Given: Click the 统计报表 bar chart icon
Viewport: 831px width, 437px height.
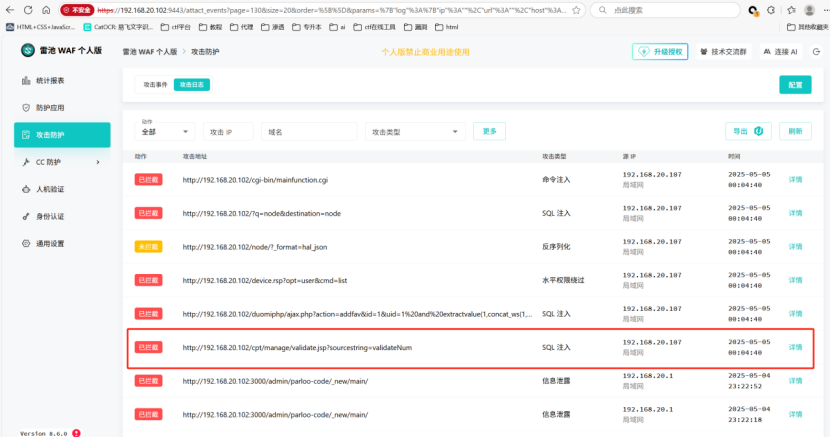Looking at the screenshot, I should (x=26, y=81).
